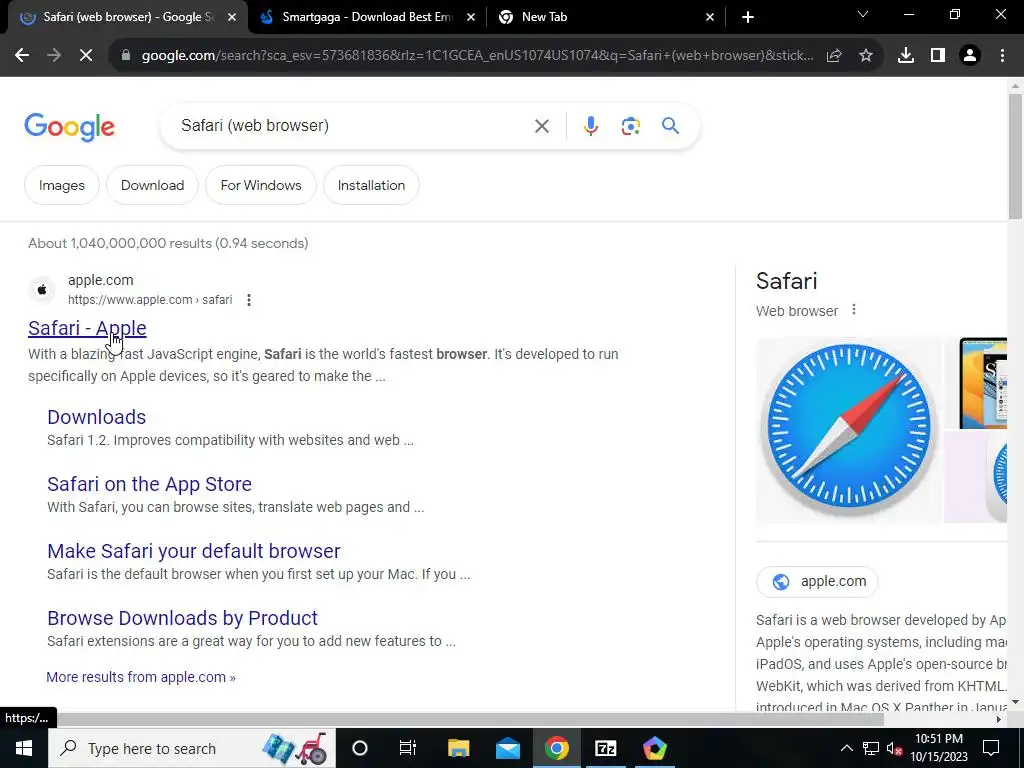This screenshot has height=768, width=1024.
Task: Open the notification center icon
Action: coord(991,748)
